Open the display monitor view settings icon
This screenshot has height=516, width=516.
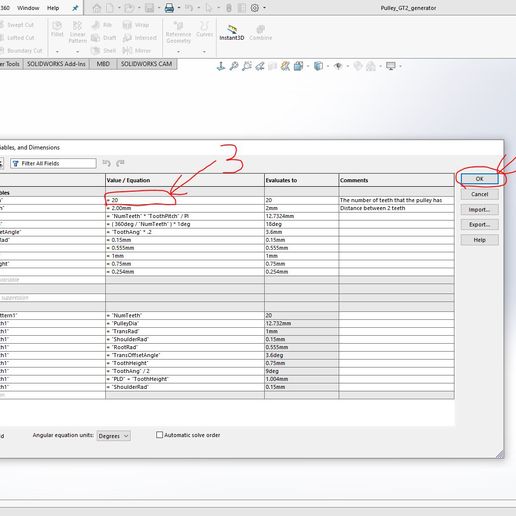coord(391,66)
